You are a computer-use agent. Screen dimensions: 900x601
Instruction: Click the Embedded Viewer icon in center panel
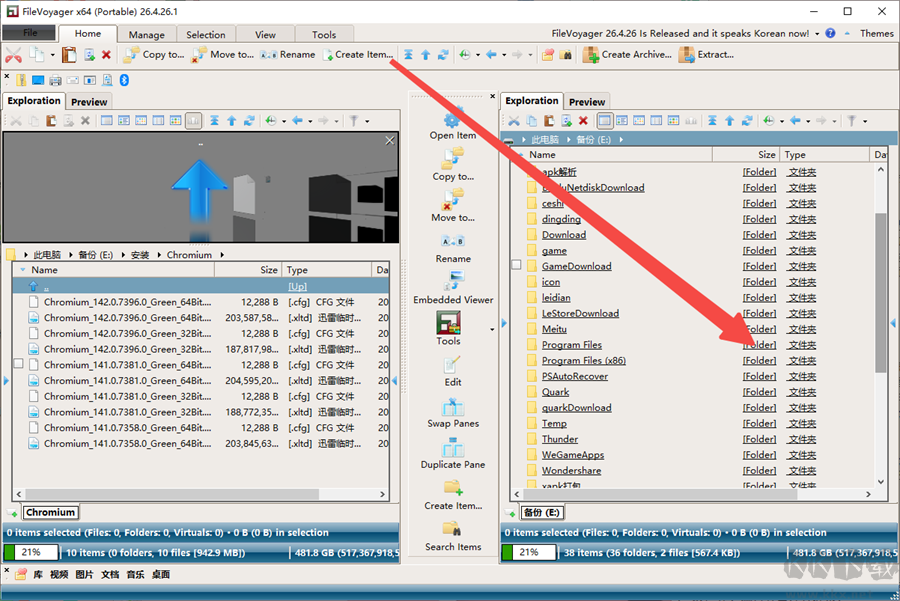(x=453, y=281)
